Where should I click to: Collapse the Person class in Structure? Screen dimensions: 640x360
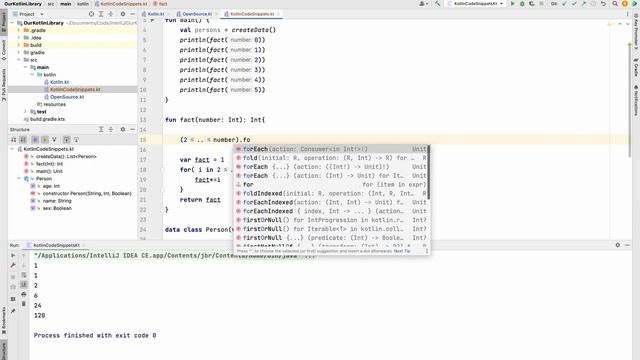tap(18, 178)
